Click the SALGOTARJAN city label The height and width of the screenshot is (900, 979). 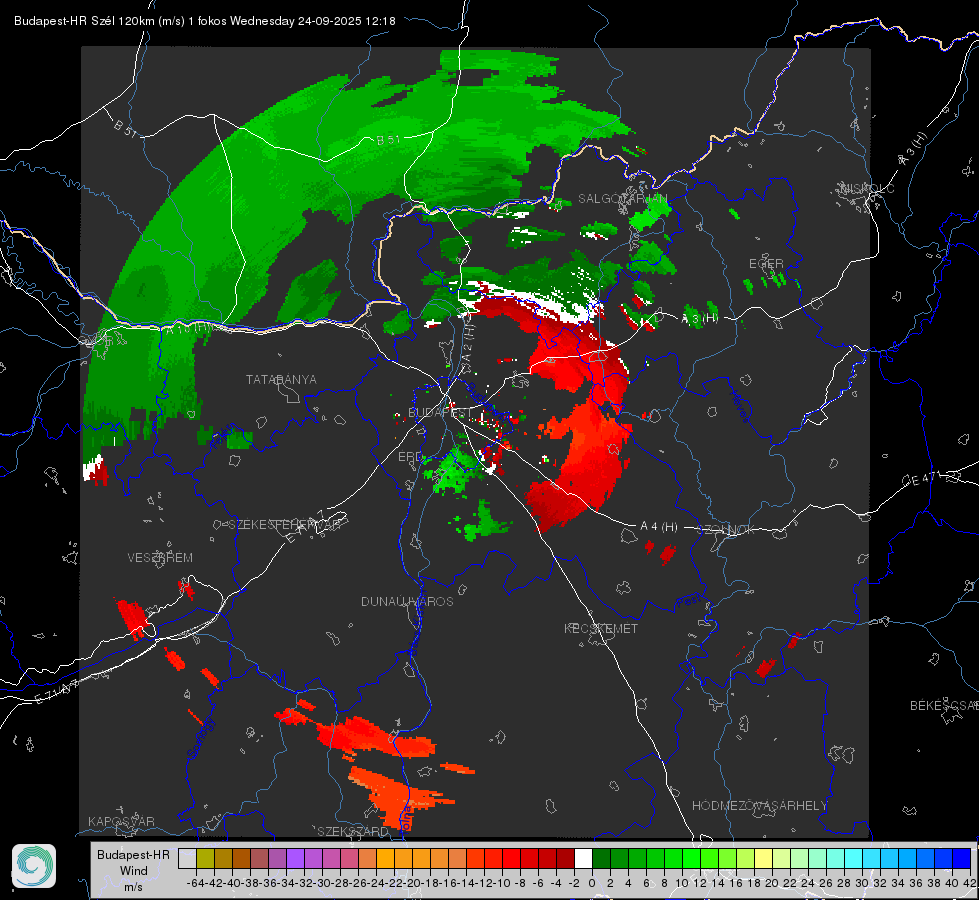(x=623, y=199)
